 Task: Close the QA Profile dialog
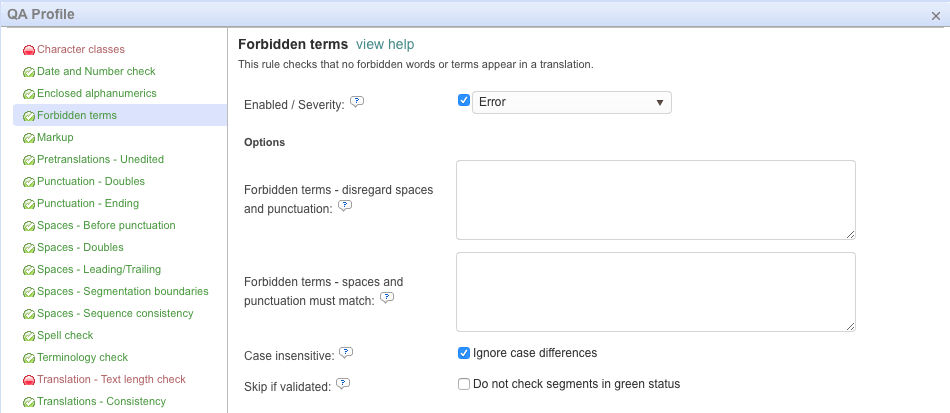pos(935,15)
